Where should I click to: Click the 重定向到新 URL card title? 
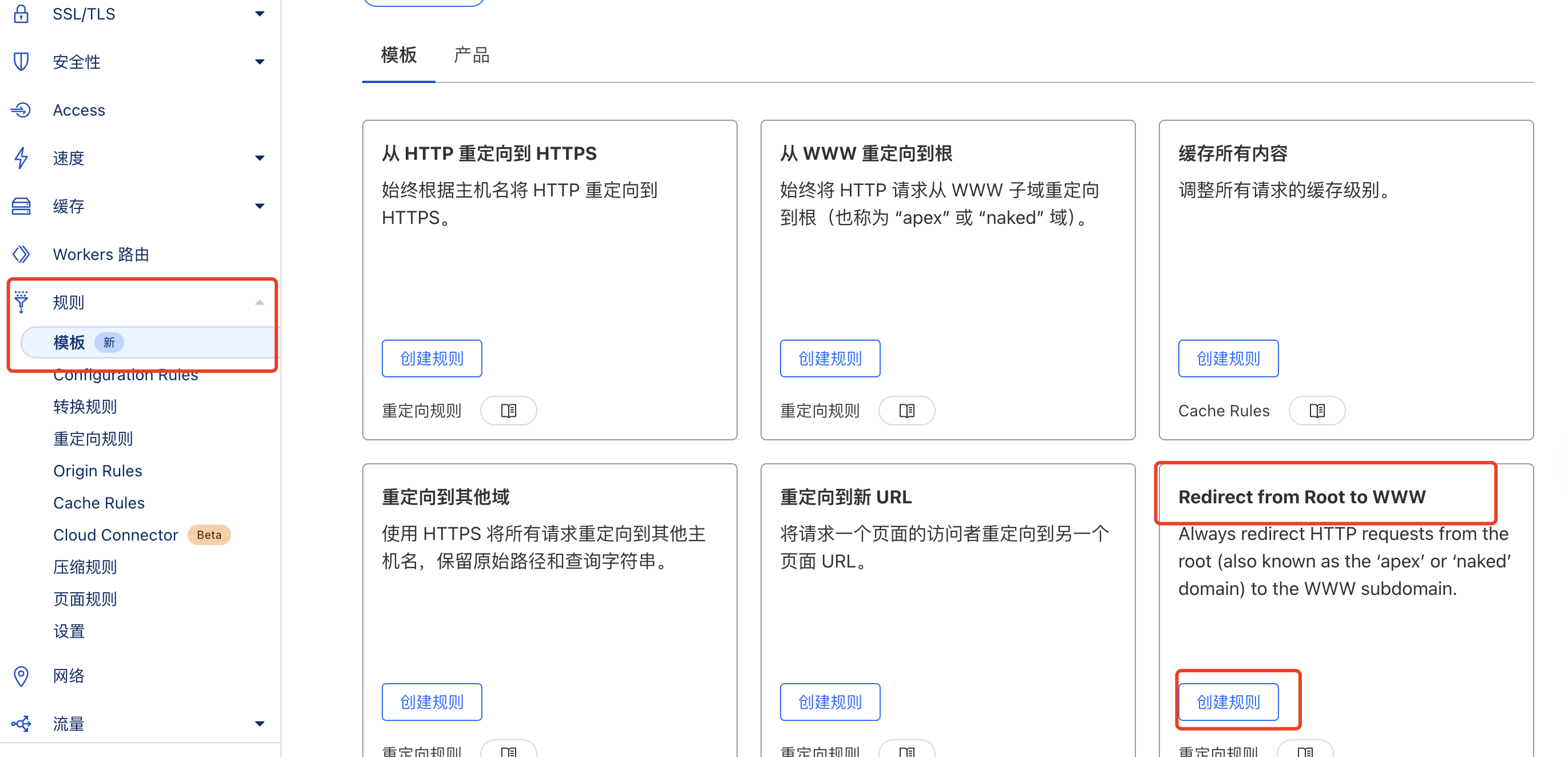(x=845, y=497)
